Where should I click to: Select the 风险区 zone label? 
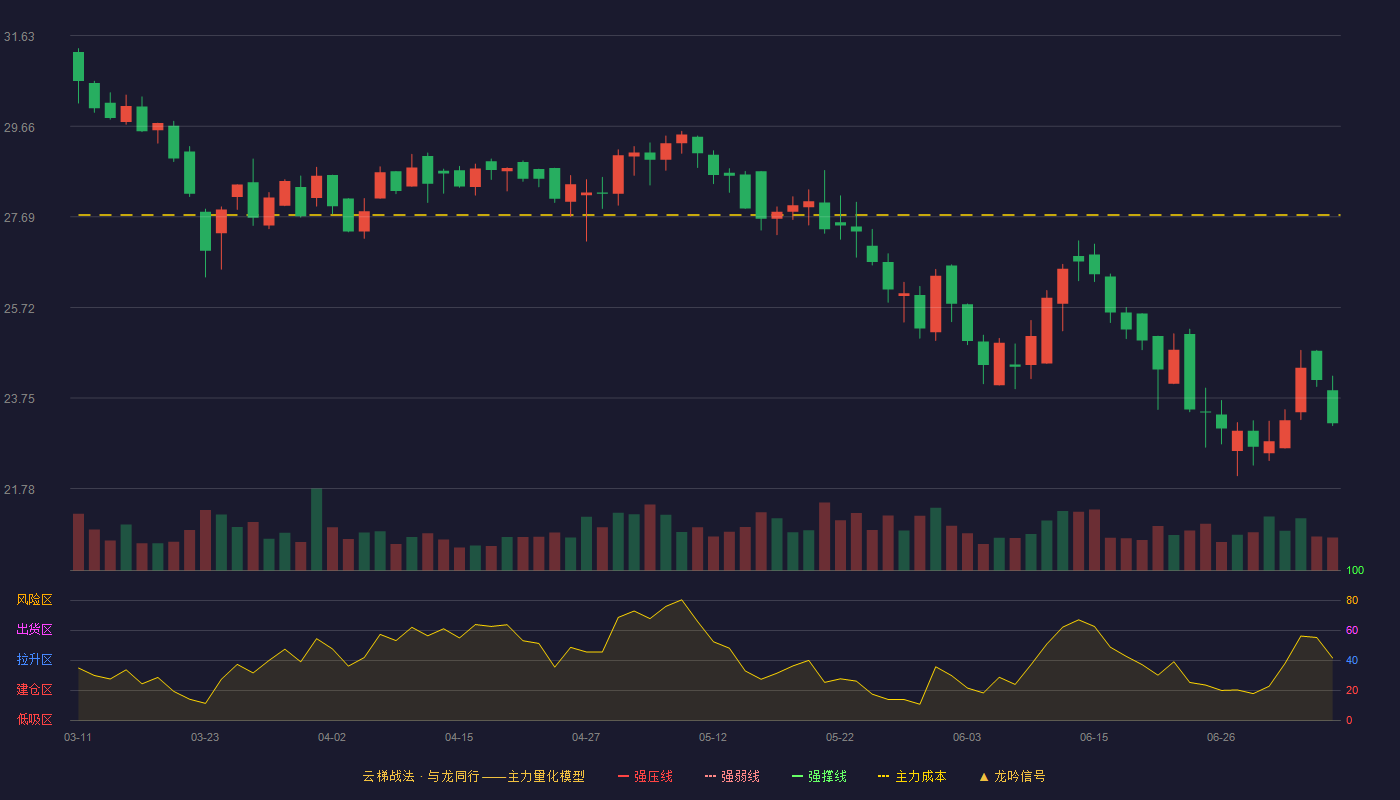(34, 600)
